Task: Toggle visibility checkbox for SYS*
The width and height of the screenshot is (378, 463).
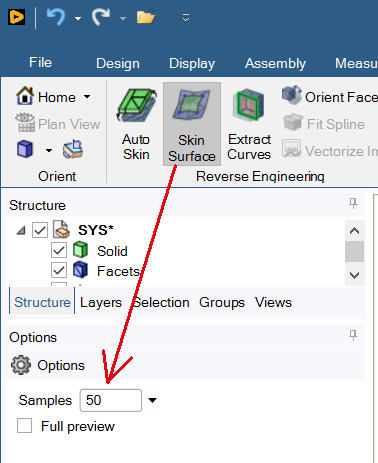Action: [40, 230]
